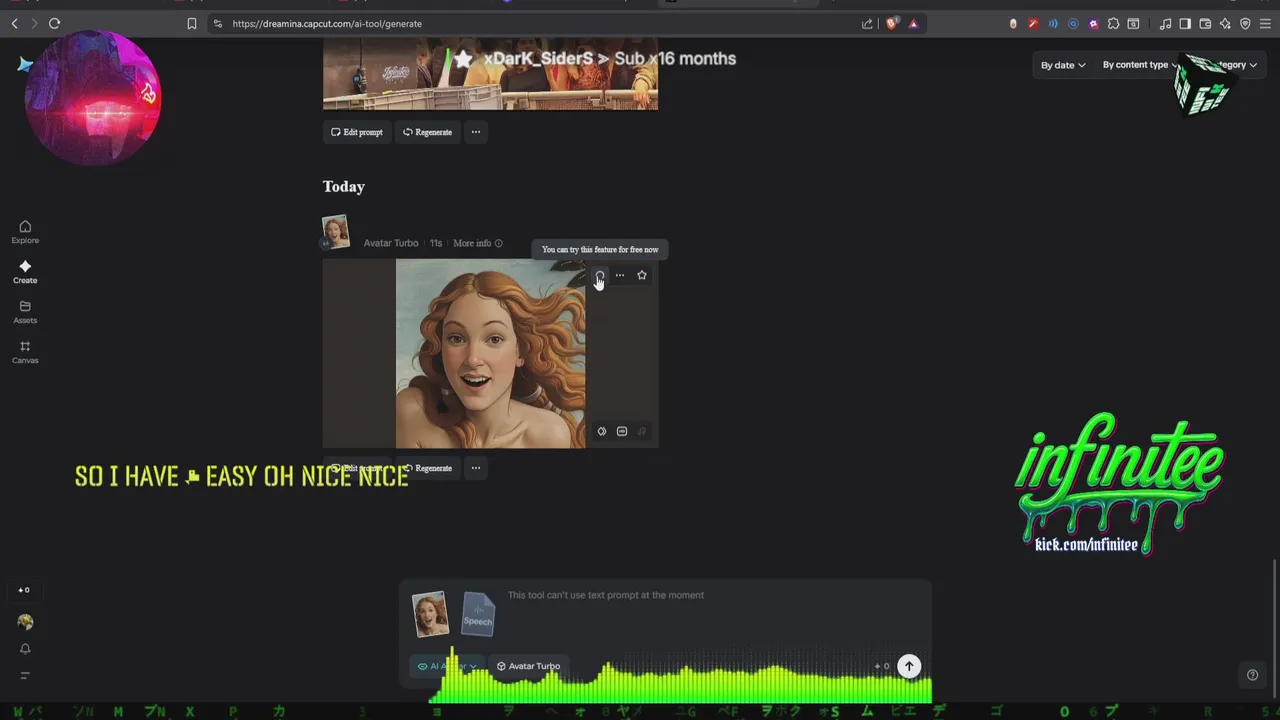Screen dimensions: 1280x720
Task: Open the browser hamburger menu
Action: pyautogui.click(x=1265, y=23)
